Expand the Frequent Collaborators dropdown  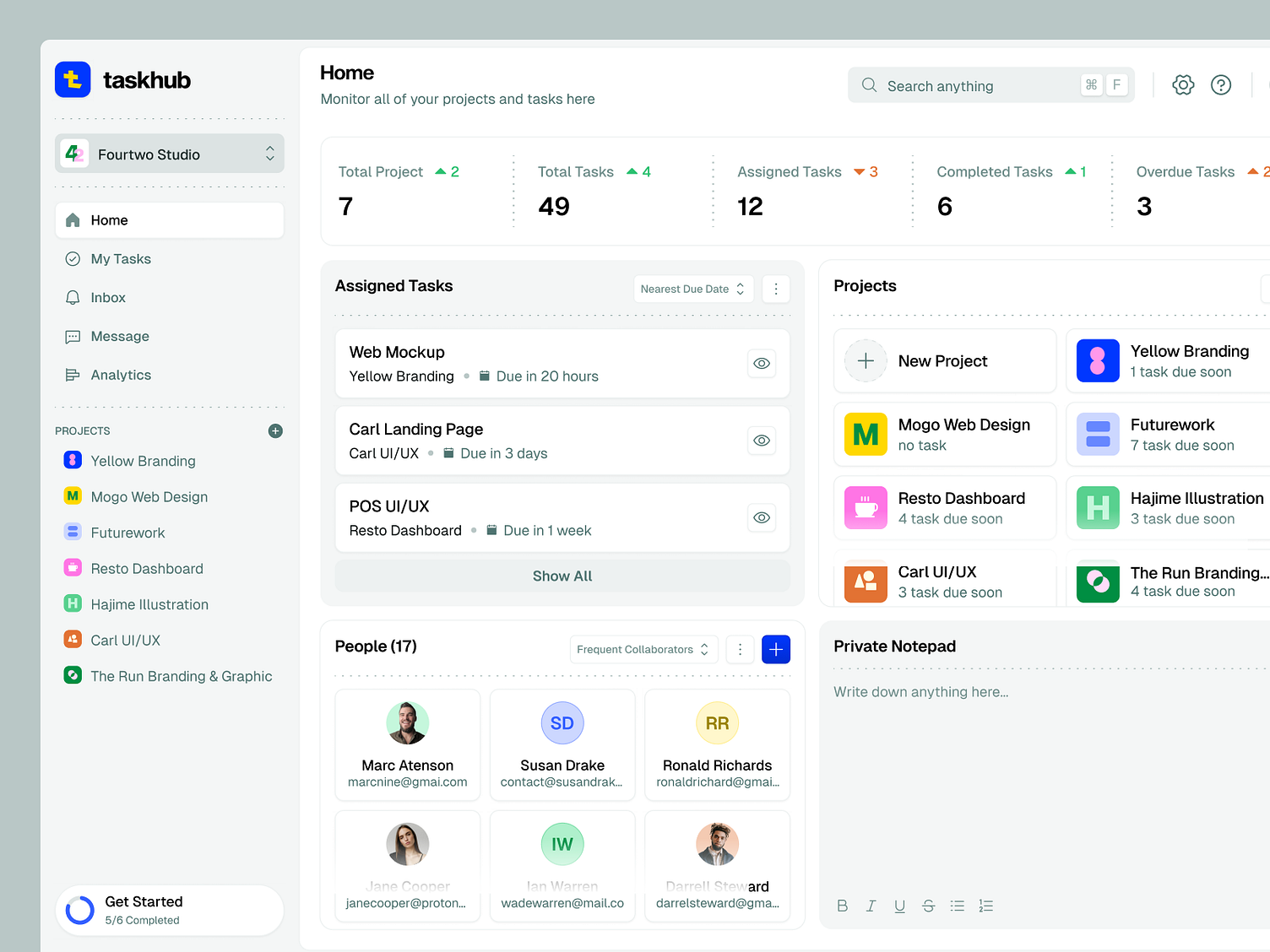[x=643, y=649]
